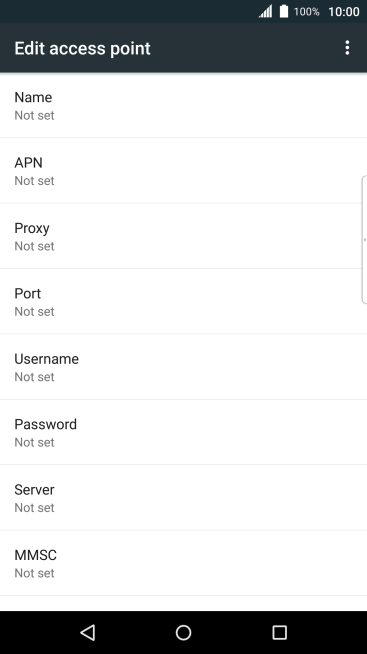Tap the Edit access point title
This screenshot has height=654, width=367.
pos(82,48)
